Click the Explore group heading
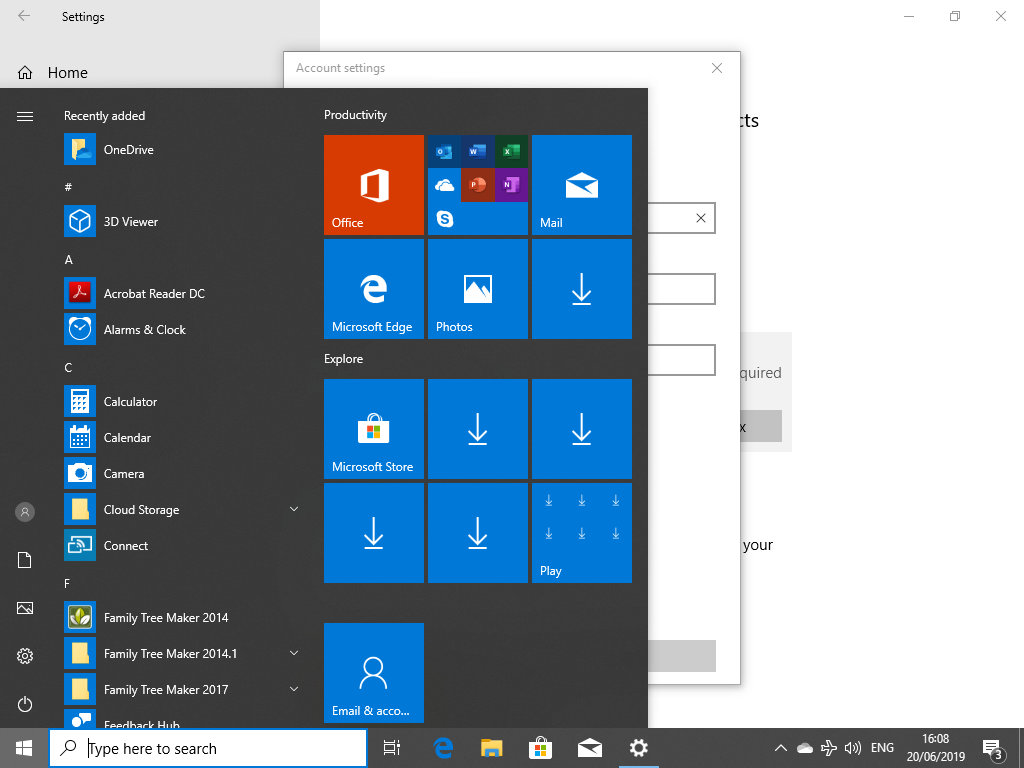The image size is (1024, 768). point(344,359)
